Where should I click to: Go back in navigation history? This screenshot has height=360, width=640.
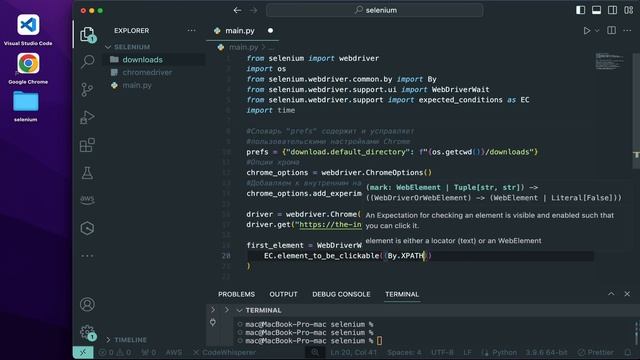point(238,10)
